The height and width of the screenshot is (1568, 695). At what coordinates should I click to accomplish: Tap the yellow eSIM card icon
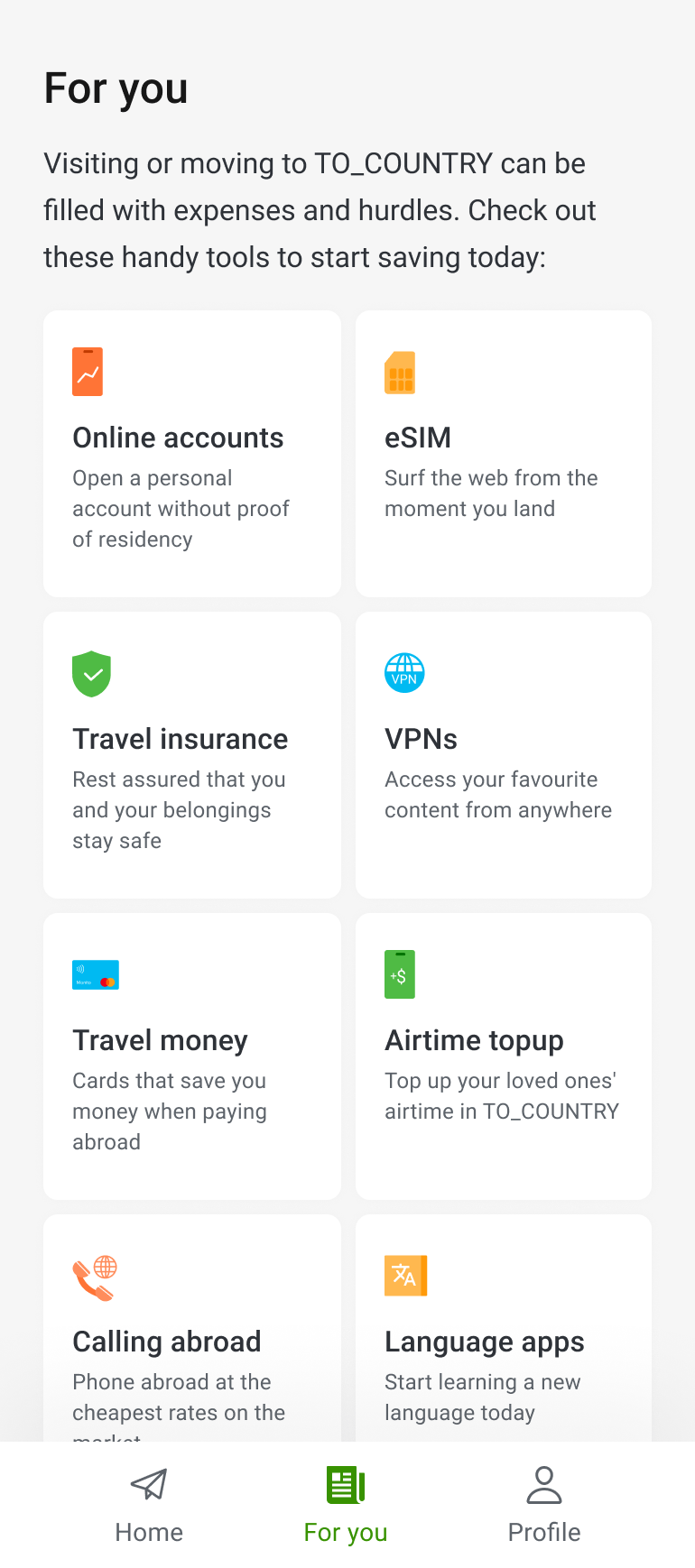coord(400,373)
